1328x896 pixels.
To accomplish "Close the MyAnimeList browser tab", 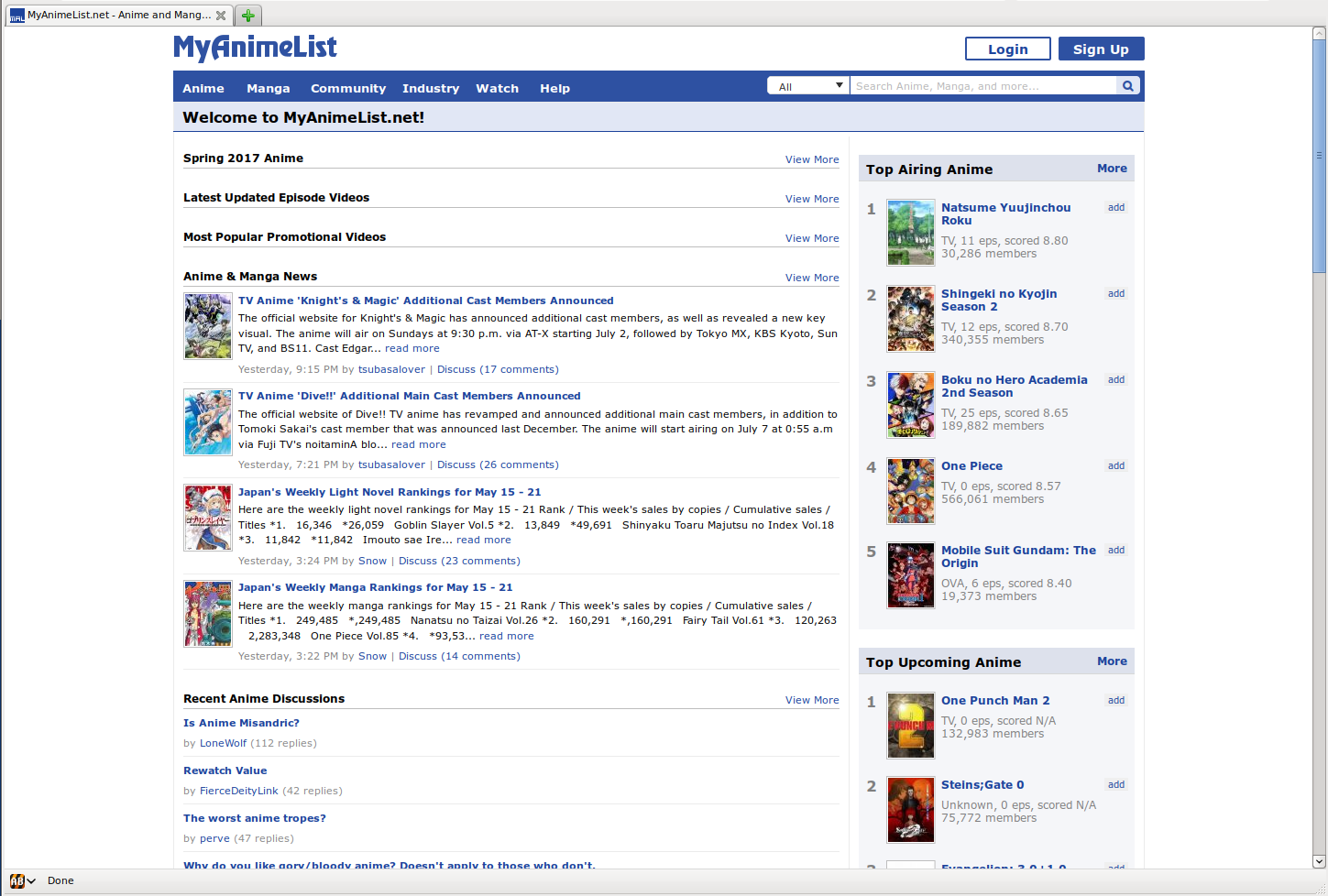I will [221, 16].
